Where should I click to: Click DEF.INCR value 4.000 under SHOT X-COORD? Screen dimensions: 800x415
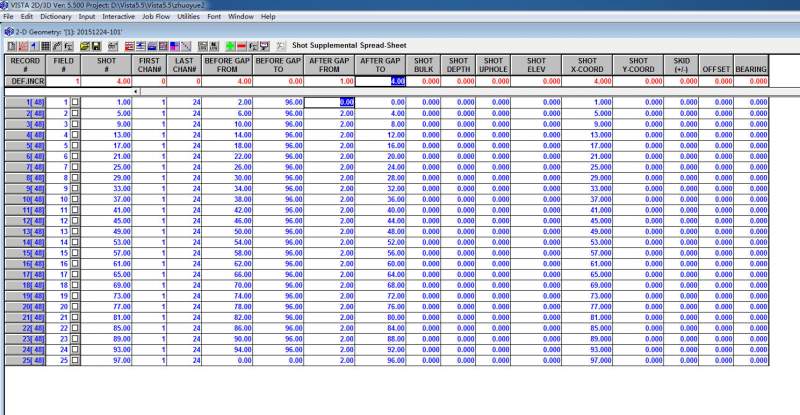(x=587, y=81)
